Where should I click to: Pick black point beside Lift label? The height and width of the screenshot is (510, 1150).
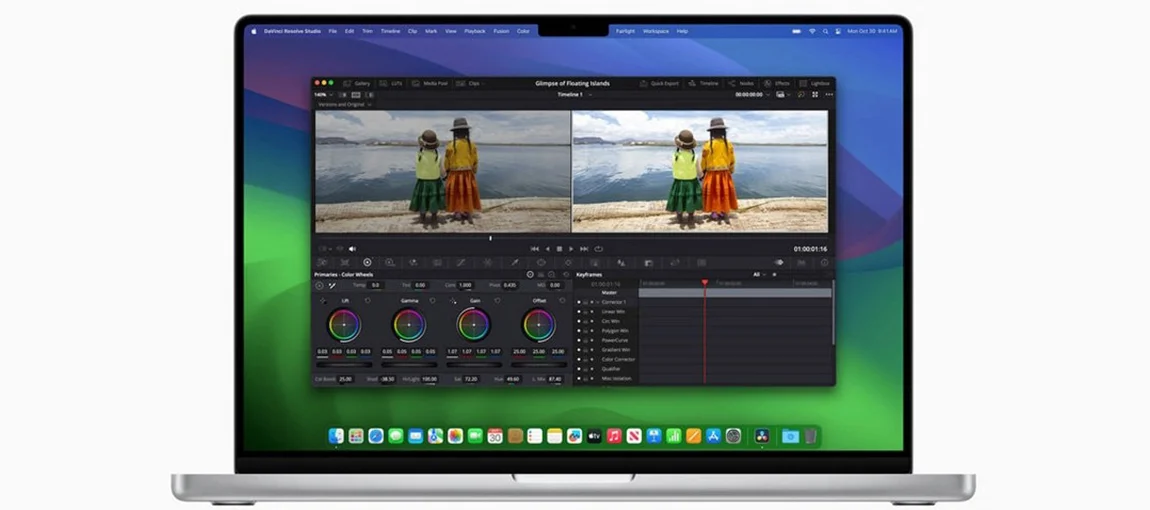click(323, 301)
